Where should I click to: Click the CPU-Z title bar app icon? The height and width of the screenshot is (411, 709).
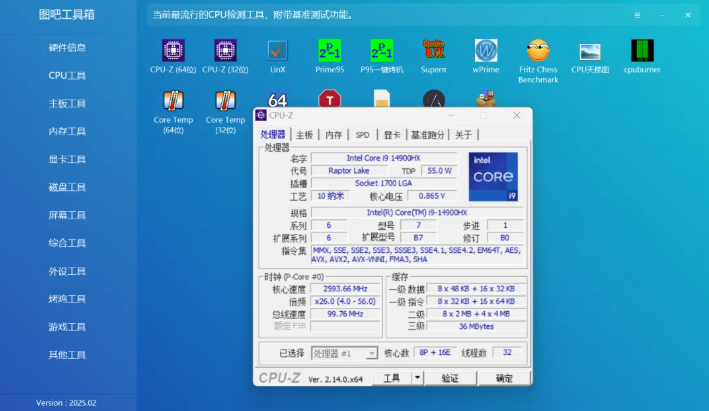pos(261,115)
